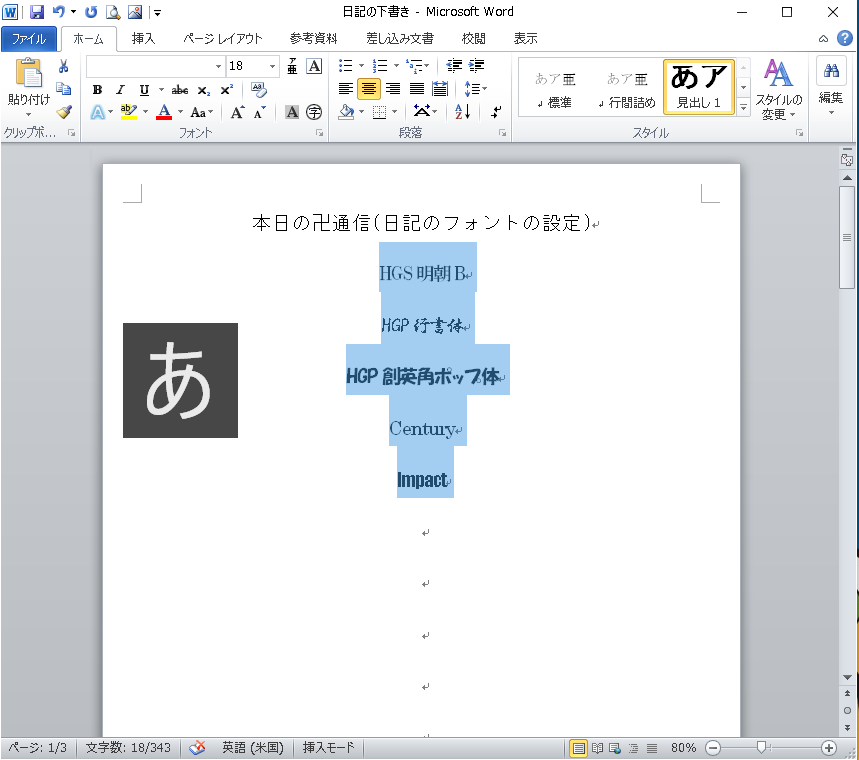Turn off center alignment
This screenshot has height=760, width=859.
pos(369,89)
